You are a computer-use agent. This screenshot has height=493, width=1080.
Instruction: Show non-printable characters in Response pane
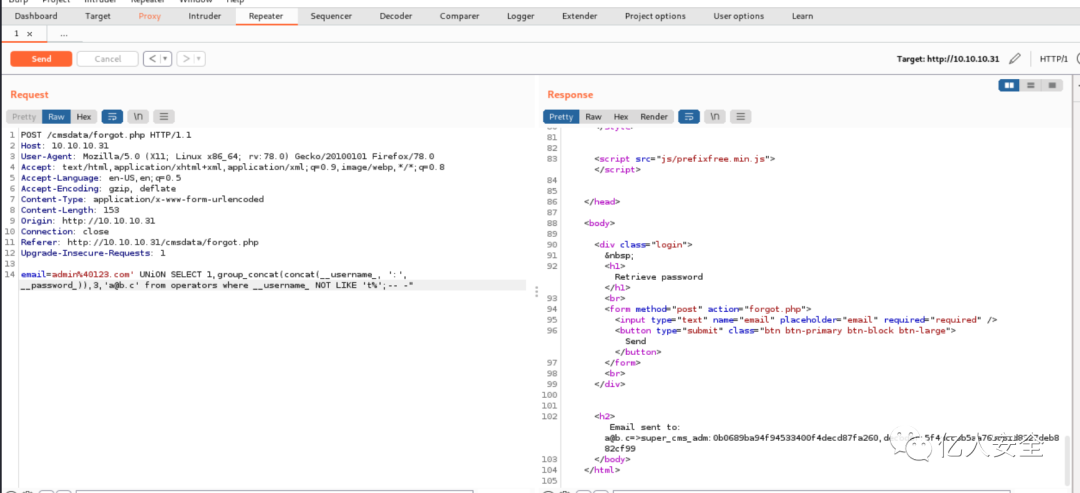714,117
